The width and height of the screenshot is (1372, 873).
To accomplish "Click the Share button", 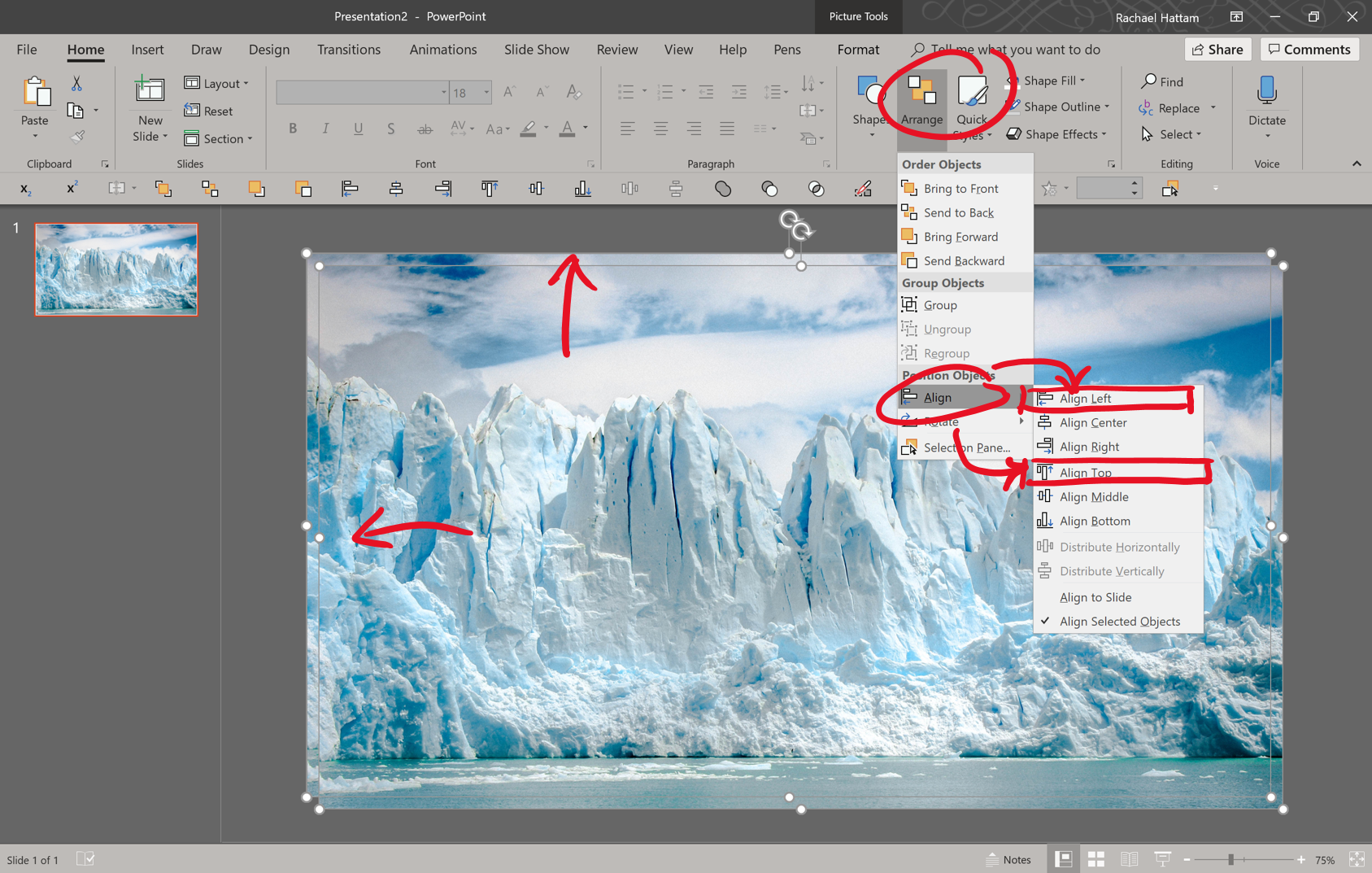I will click(1217, 49).
